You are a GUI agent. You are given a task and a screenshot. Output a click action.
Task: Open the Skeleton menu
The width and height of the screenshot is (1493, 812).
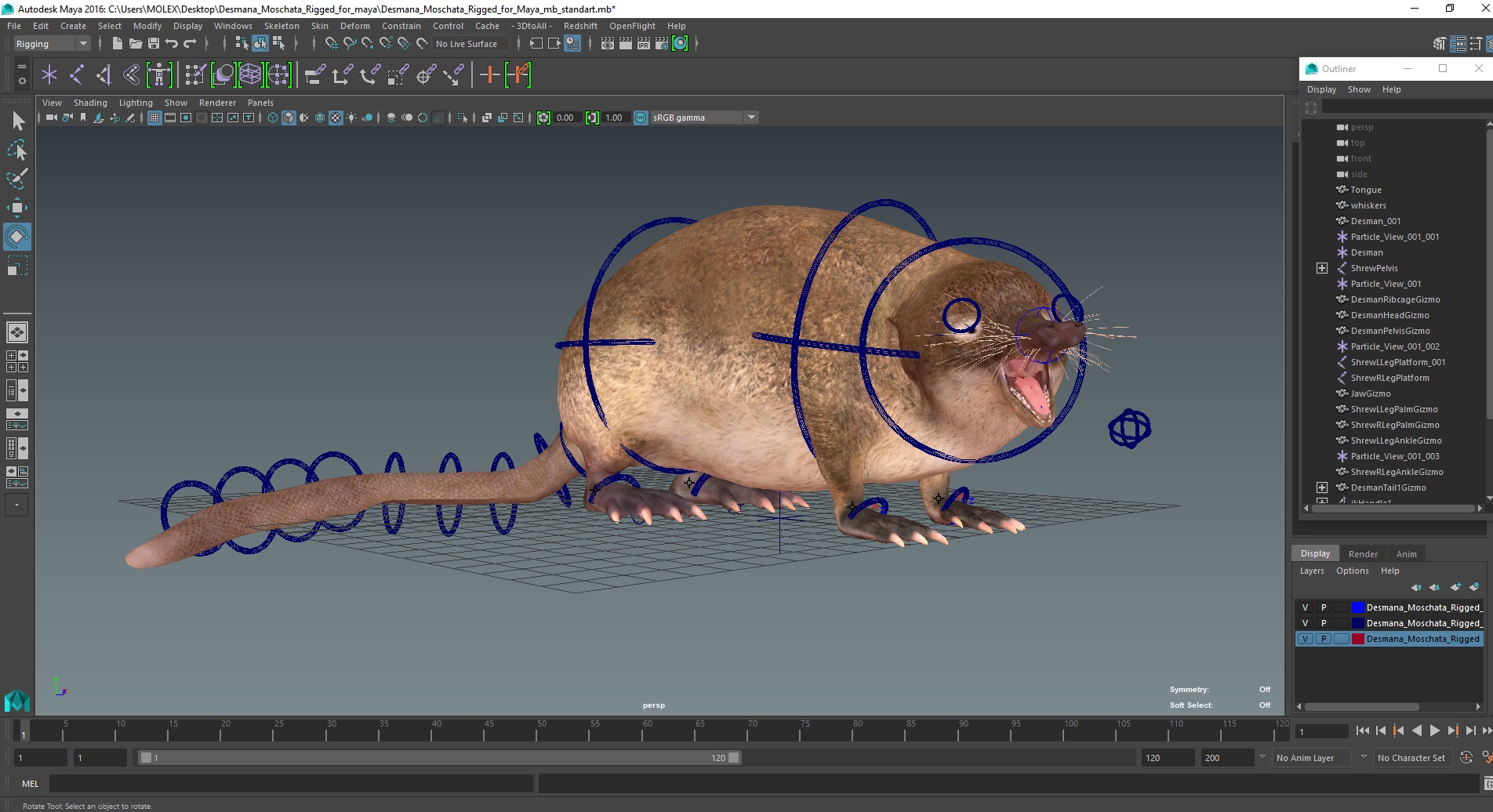click(282, 26)
